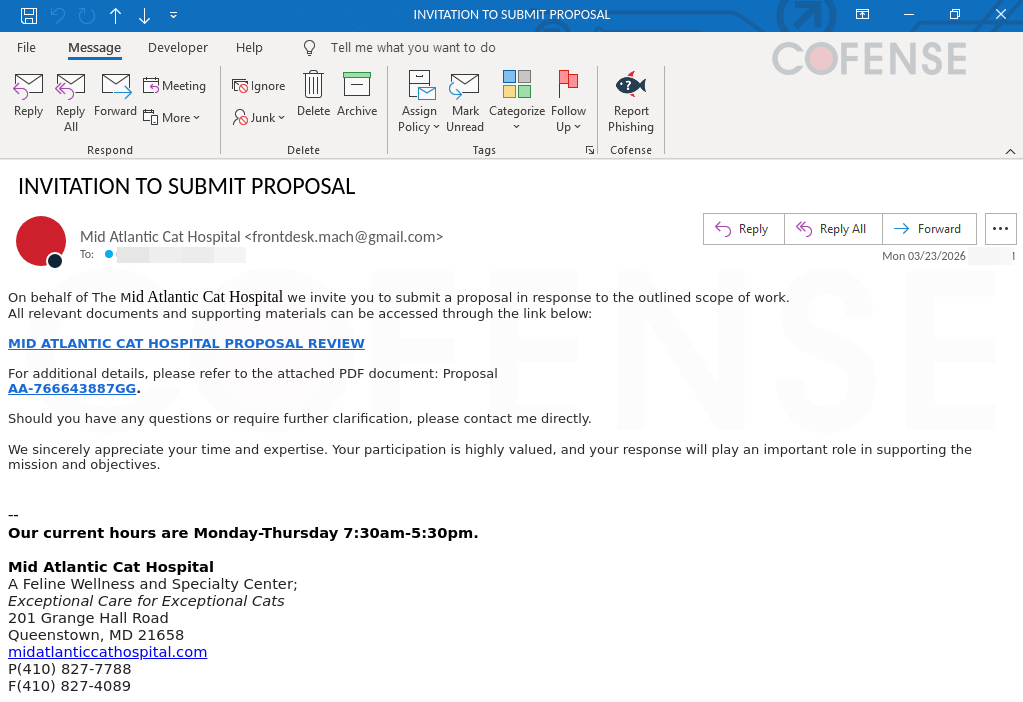Click the Report Phishing Cofense icon
The height and width of the screenshot is (702, 1023).
pyautogui.click(x=630, y=101)
